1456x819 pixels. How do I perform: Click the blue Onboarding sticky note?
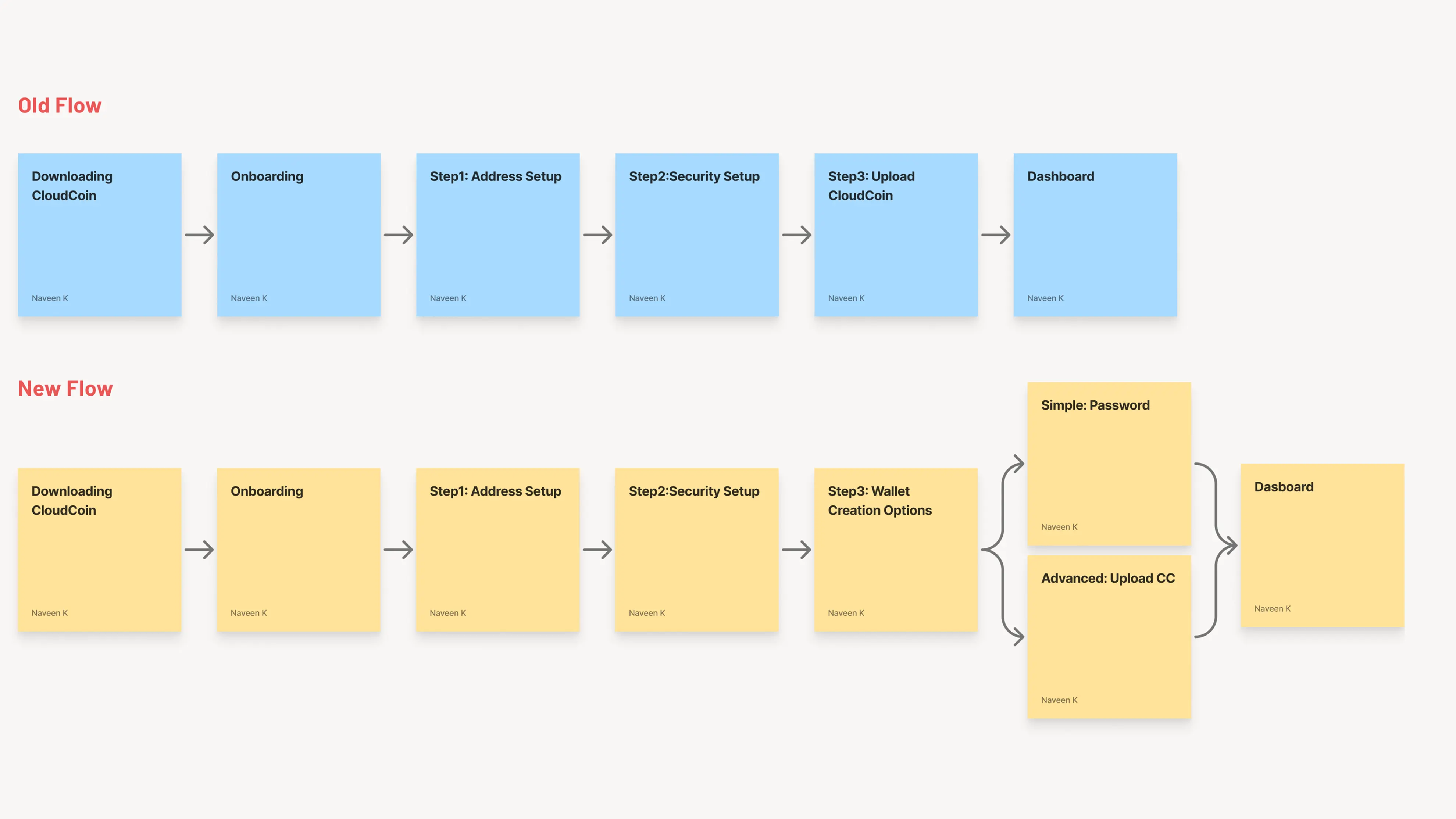pos(299,235)
